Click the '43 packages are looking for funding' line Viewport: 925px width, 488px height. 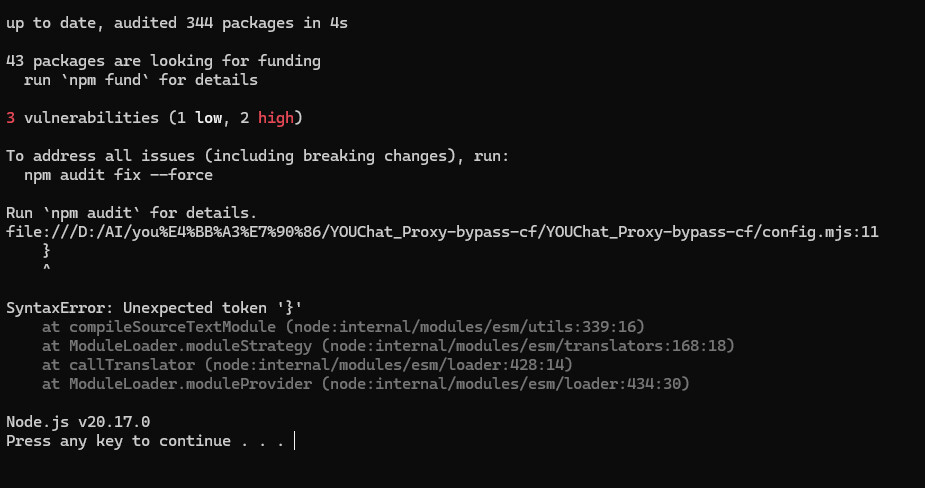click(163, 61)
